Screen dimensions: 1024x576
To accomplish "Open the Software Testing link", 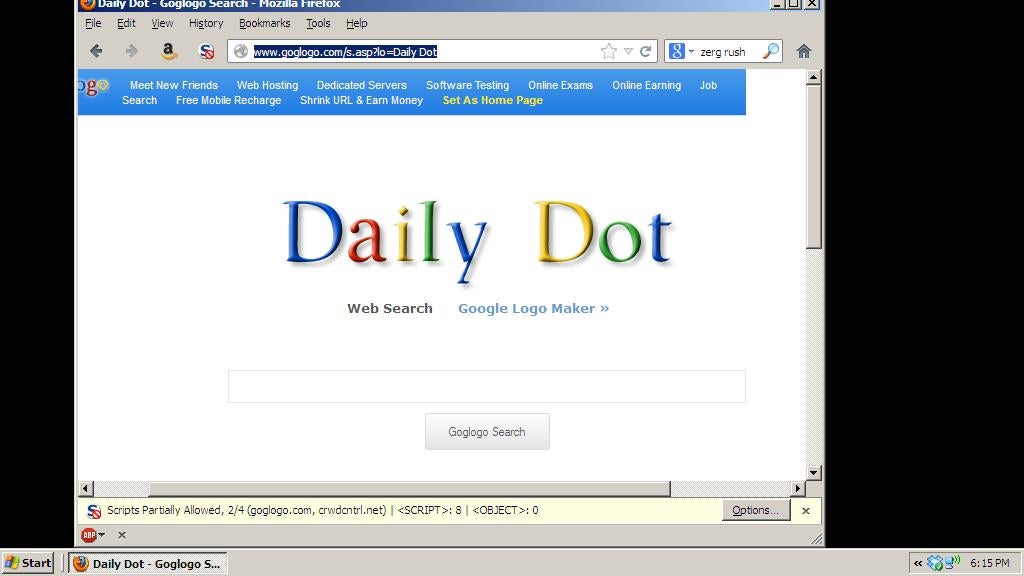I will point(468,85).
